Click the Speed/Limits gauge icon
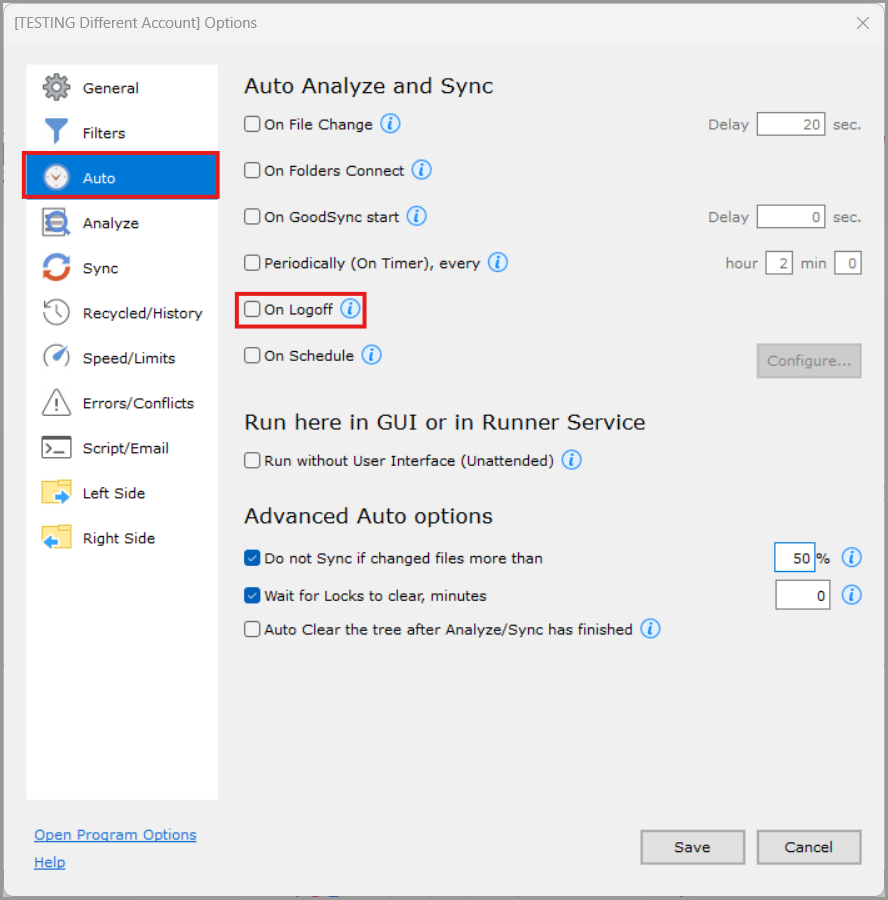Screen dimensions: 888x900 tap(56, 357)
